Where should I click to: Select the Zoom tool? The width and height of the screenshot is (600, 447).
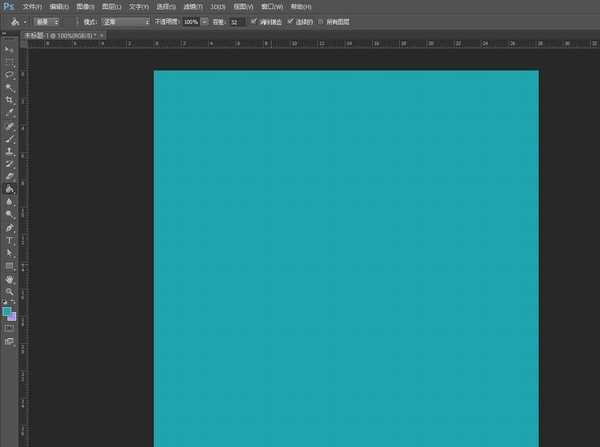9,292
